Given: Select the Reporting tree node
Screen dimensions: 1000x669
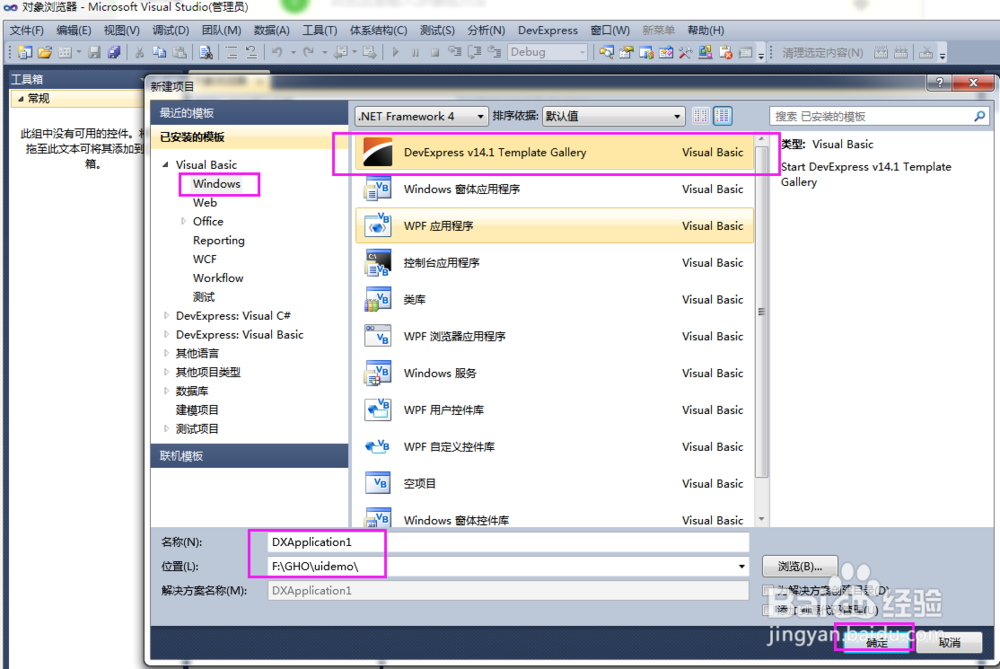Looking at the screenshot, I should click(x=219, y=240).
